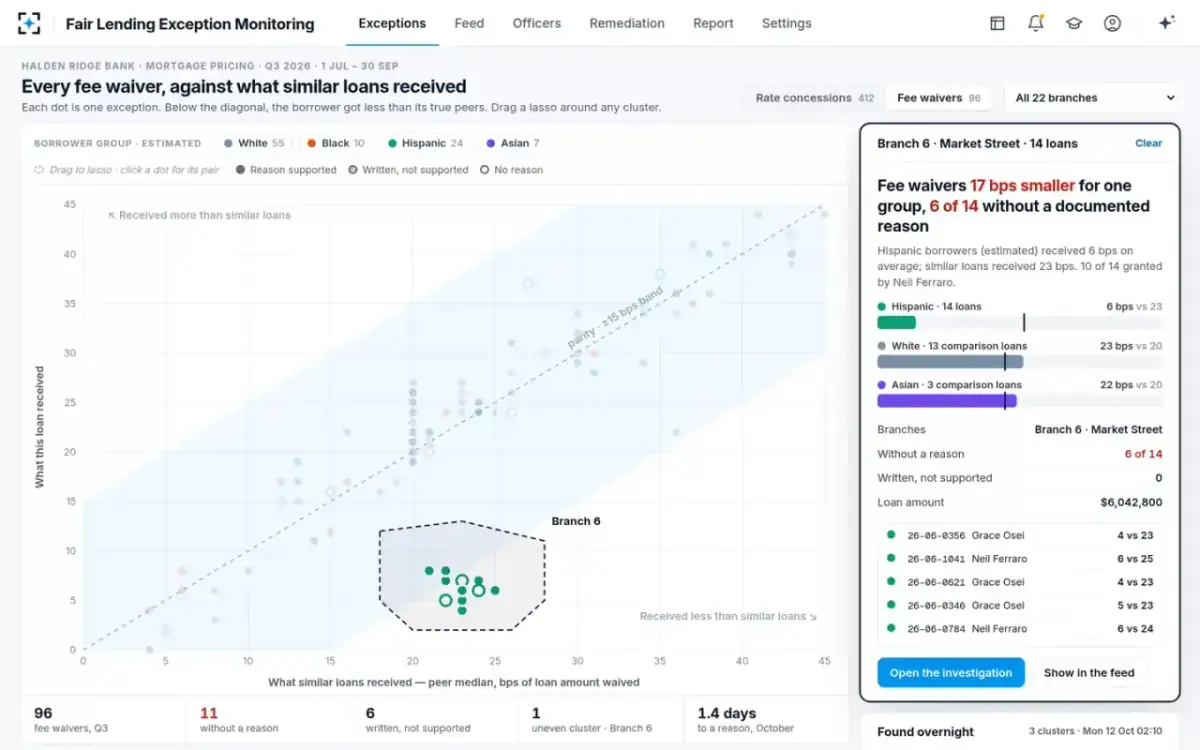
Task: Open the Settings tab
Action: pos(787,23)
